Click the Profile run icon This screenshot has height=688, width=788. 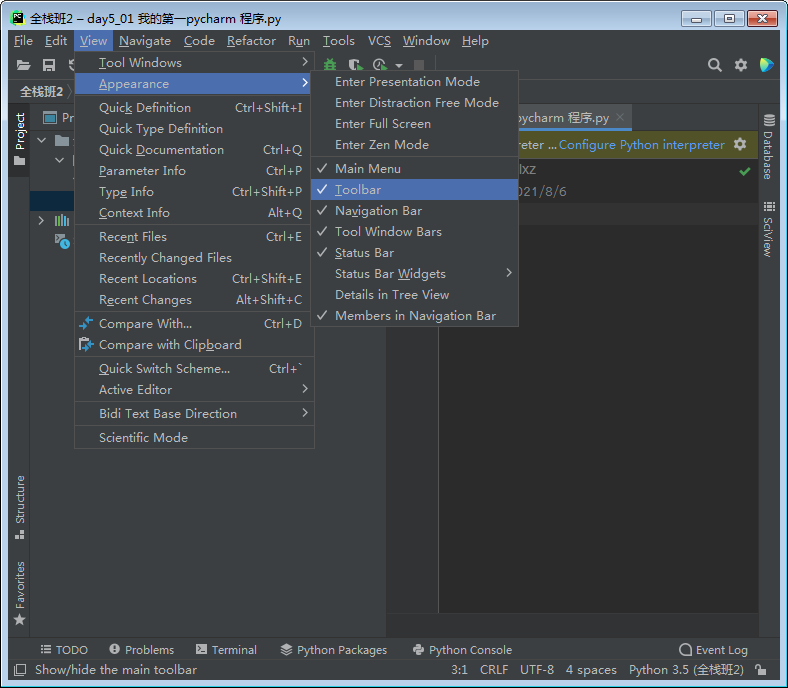click(x=380, y=64)
